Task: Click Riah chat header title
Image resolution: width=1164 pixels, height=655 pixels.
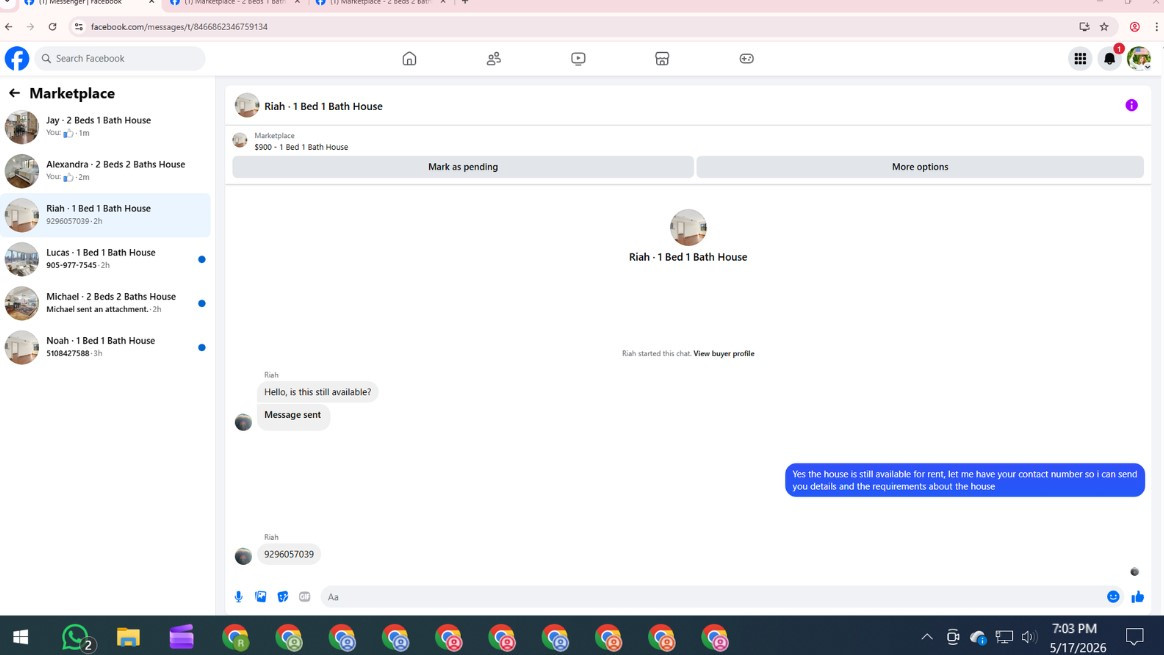Action: click(324, 106)
